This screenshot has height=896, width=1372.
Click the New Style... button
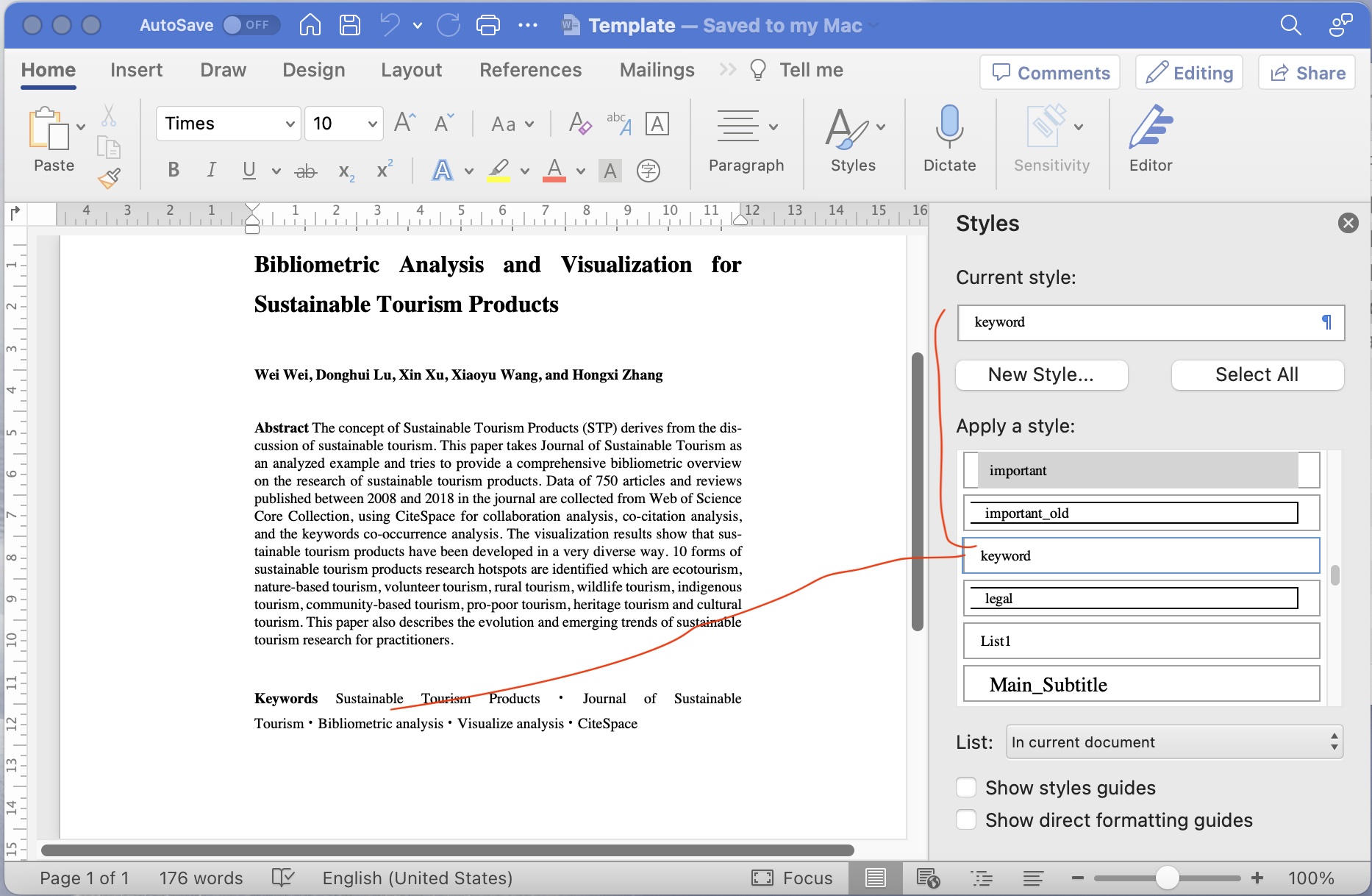click(x=1040, y=374)
